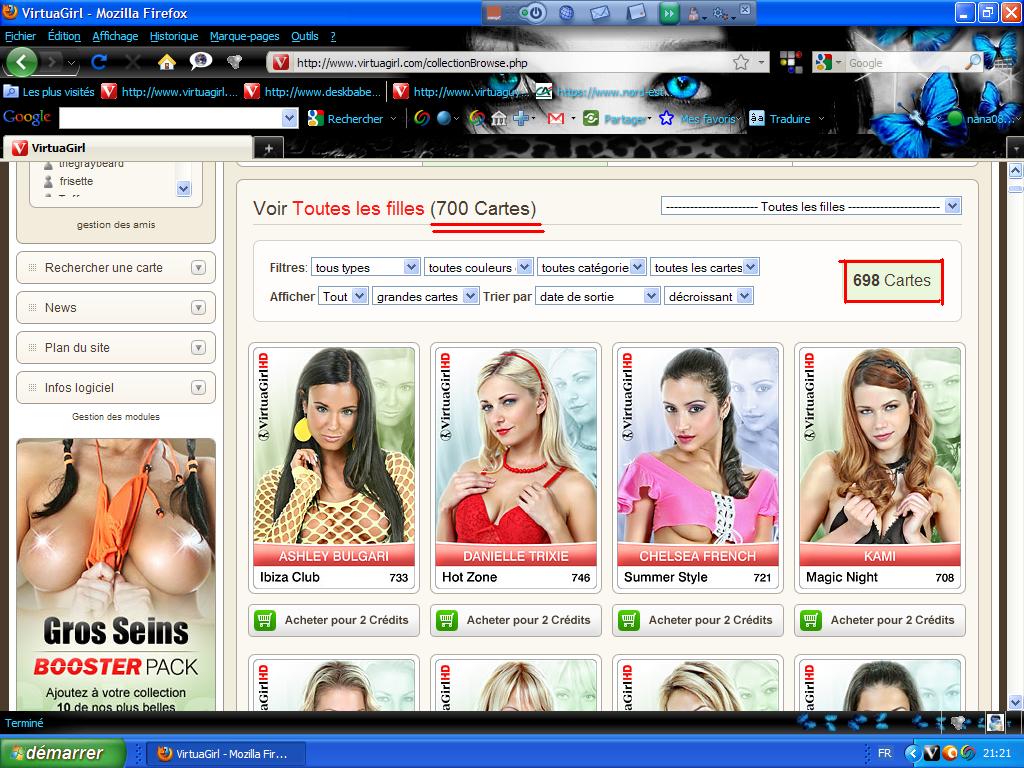This screenshot has width=1024, height=768.
Task: Click the 'gestion des amis' link
Action: tap(116, 225)
